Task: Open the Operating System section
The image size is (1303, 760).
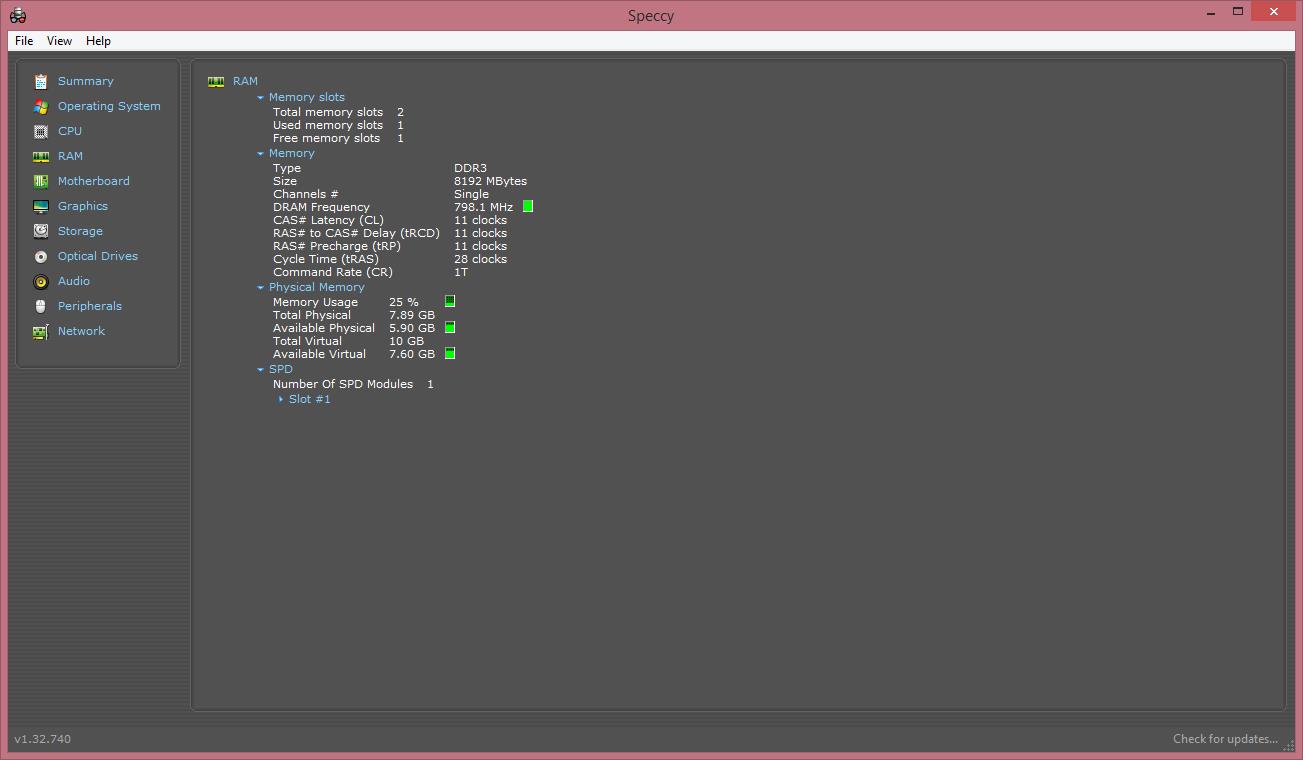Action: (109, 106)
